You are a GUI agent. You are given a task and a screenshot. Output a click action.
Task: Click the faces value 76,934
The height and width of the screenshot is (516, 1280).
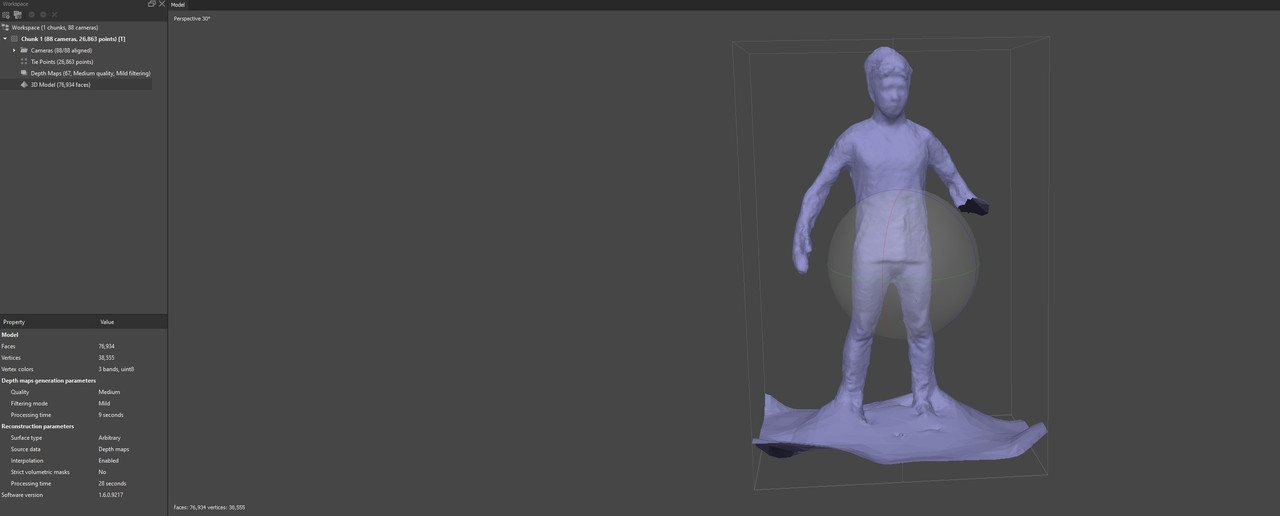pyautogui.click(x=106, y=346)
